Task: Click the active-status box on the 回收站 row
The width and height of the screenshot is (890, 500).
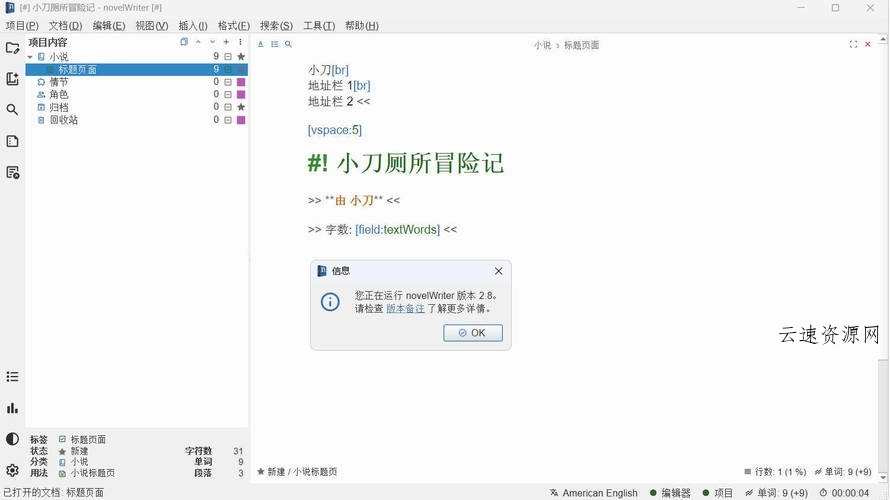Action: coord(228,120)
